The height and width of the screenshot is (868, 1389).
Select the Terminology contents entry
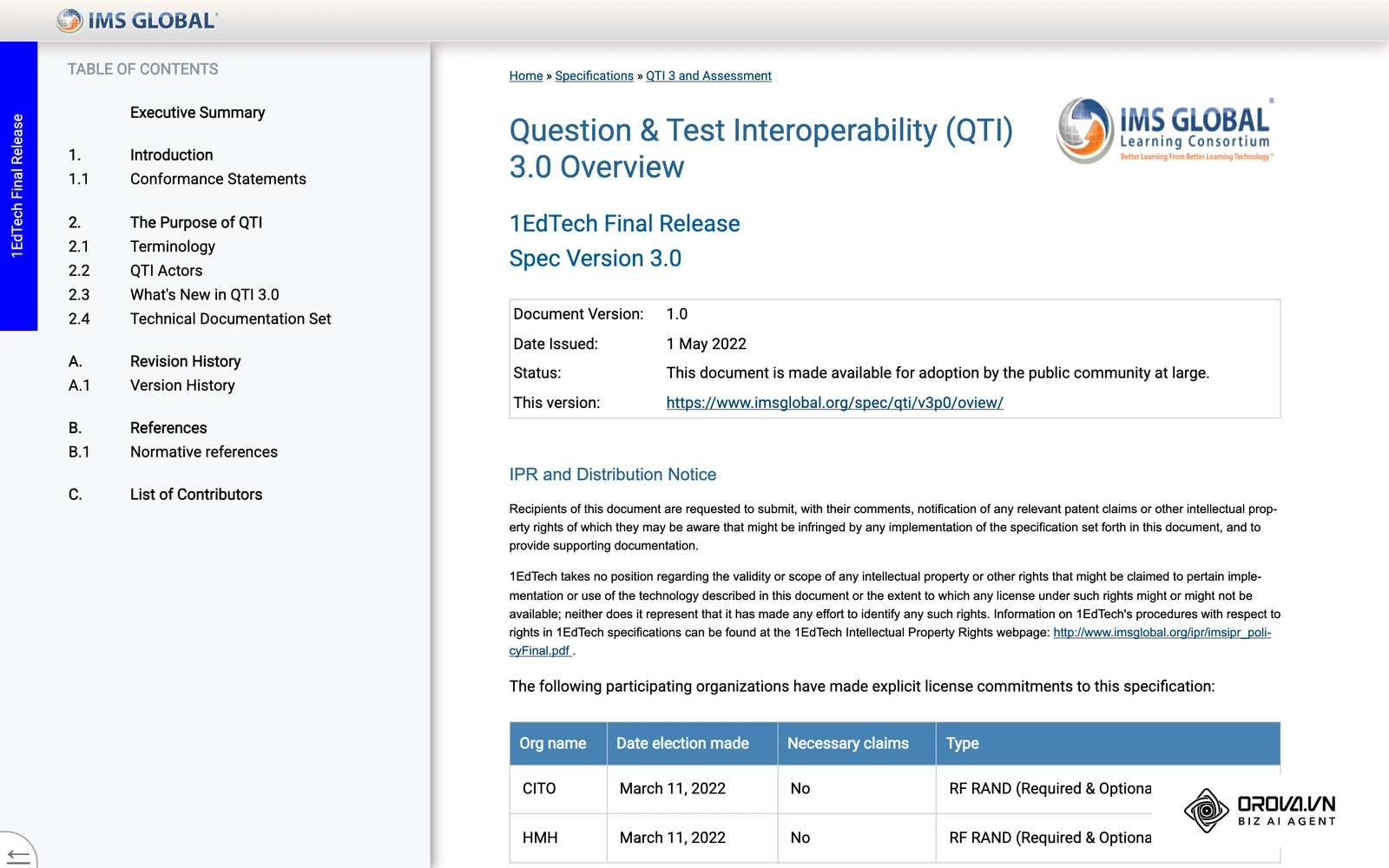[x=173, y=247]
